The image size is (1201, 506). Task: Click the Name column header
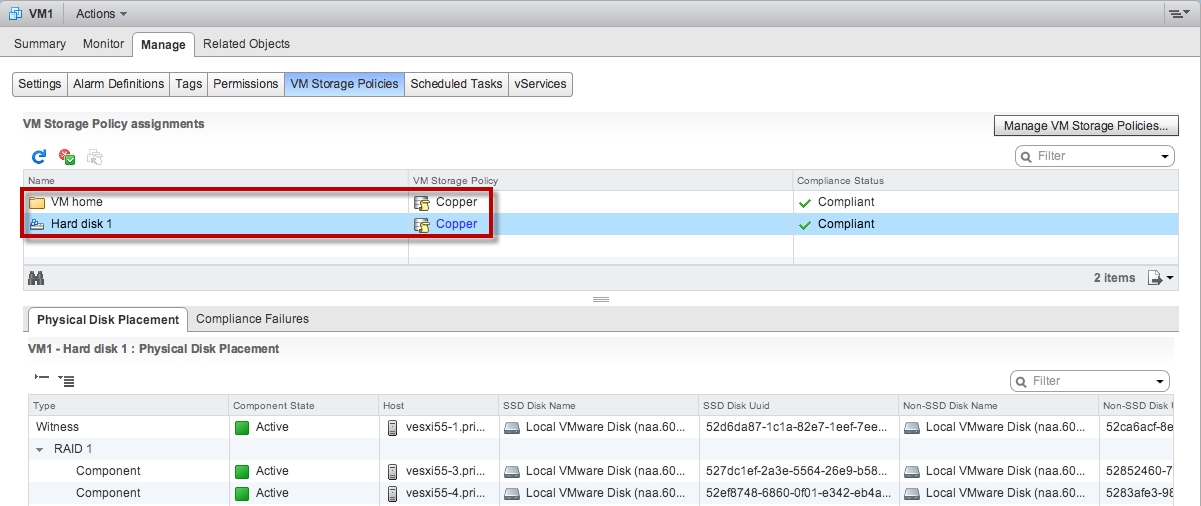(215, 181)
